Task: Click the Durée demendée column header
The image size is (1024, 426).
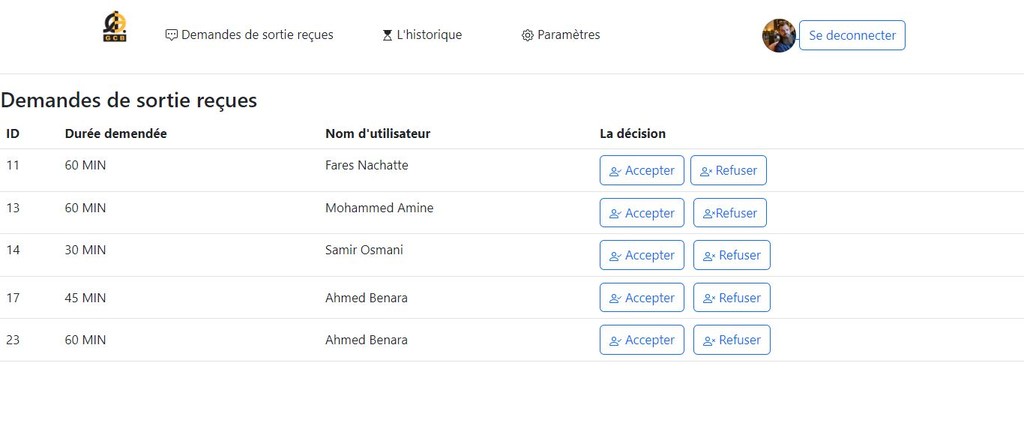Action: [x=116, y=134]
